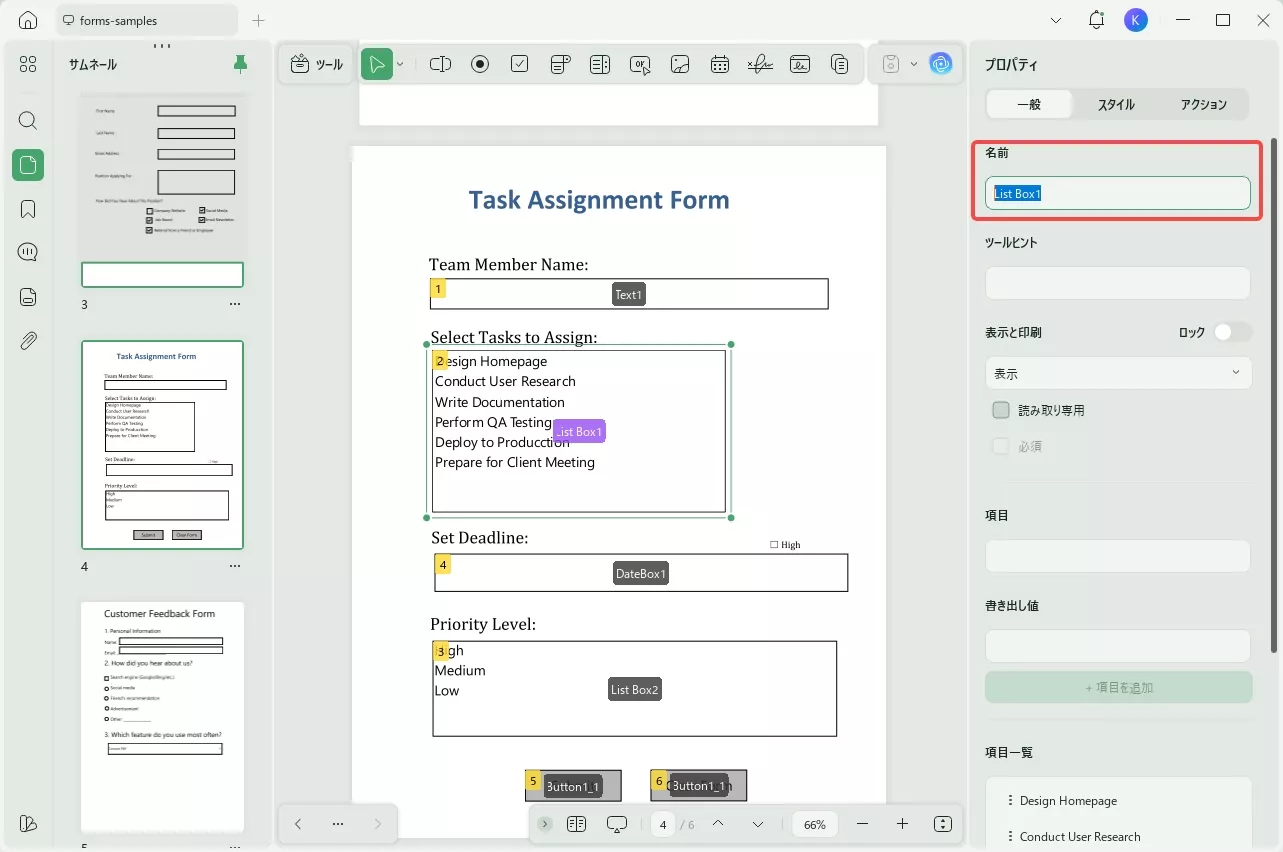Screen dimensions: 1283x852
Task: Select the DateBox1 form field
Action: (x=641, y=573)
